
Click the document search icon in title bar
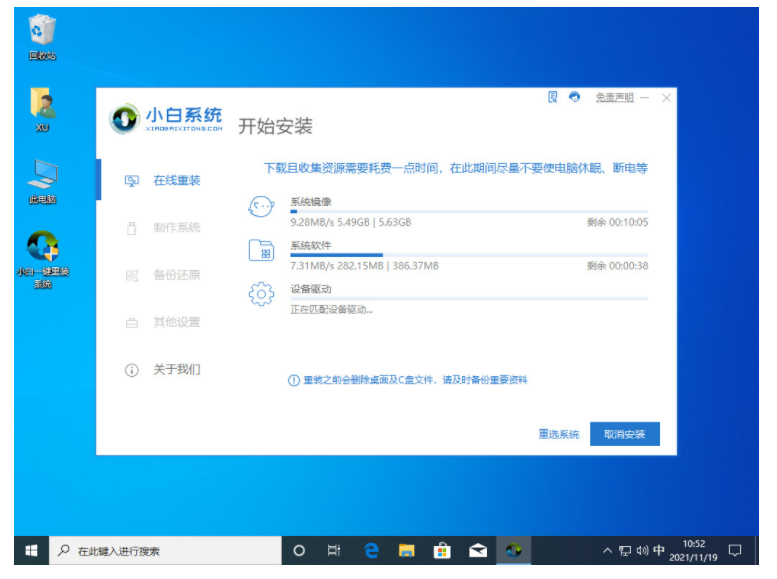[552, 97]
